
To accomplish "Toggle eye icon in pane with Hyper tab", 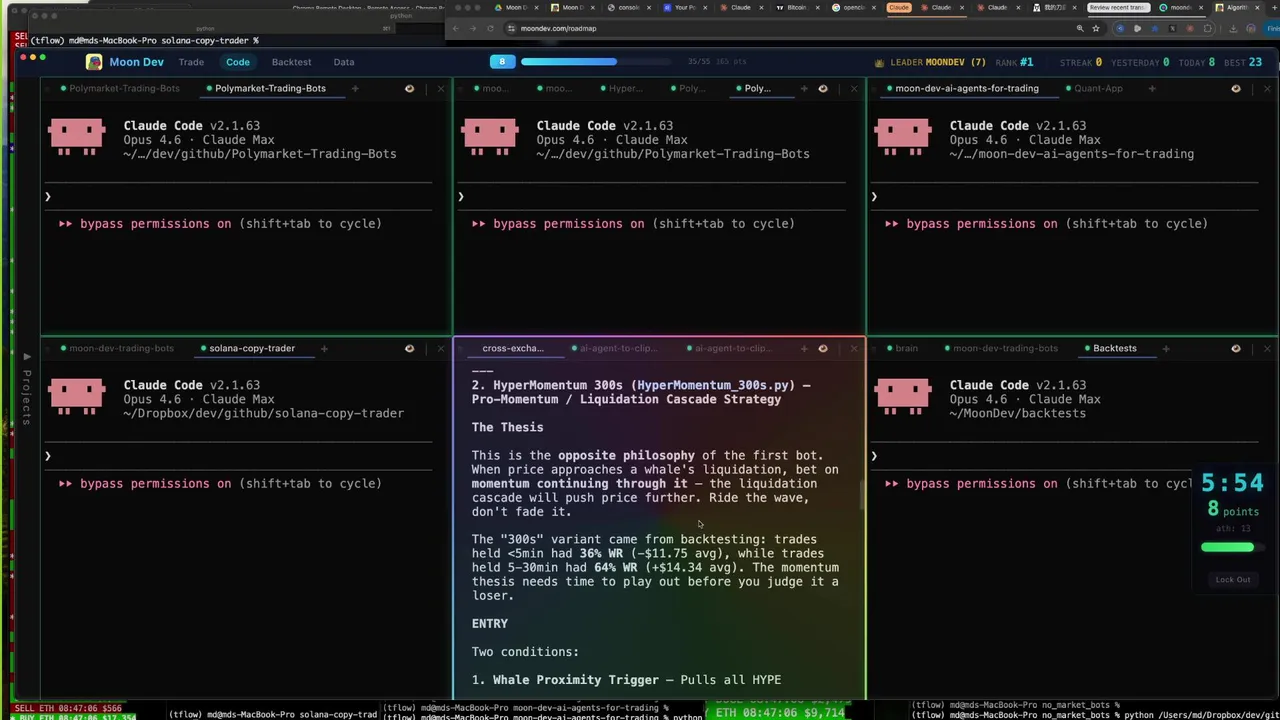I will coord(823,88).
